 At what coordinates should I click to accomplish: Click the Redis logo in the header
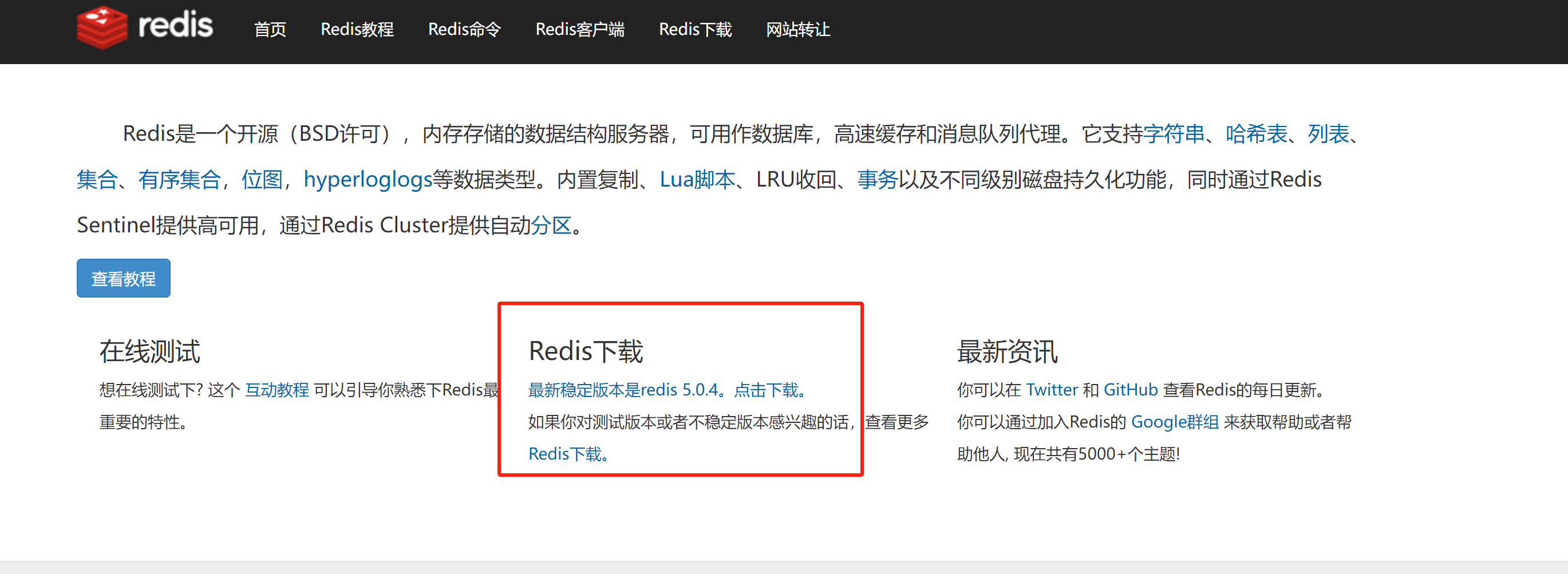145,27
